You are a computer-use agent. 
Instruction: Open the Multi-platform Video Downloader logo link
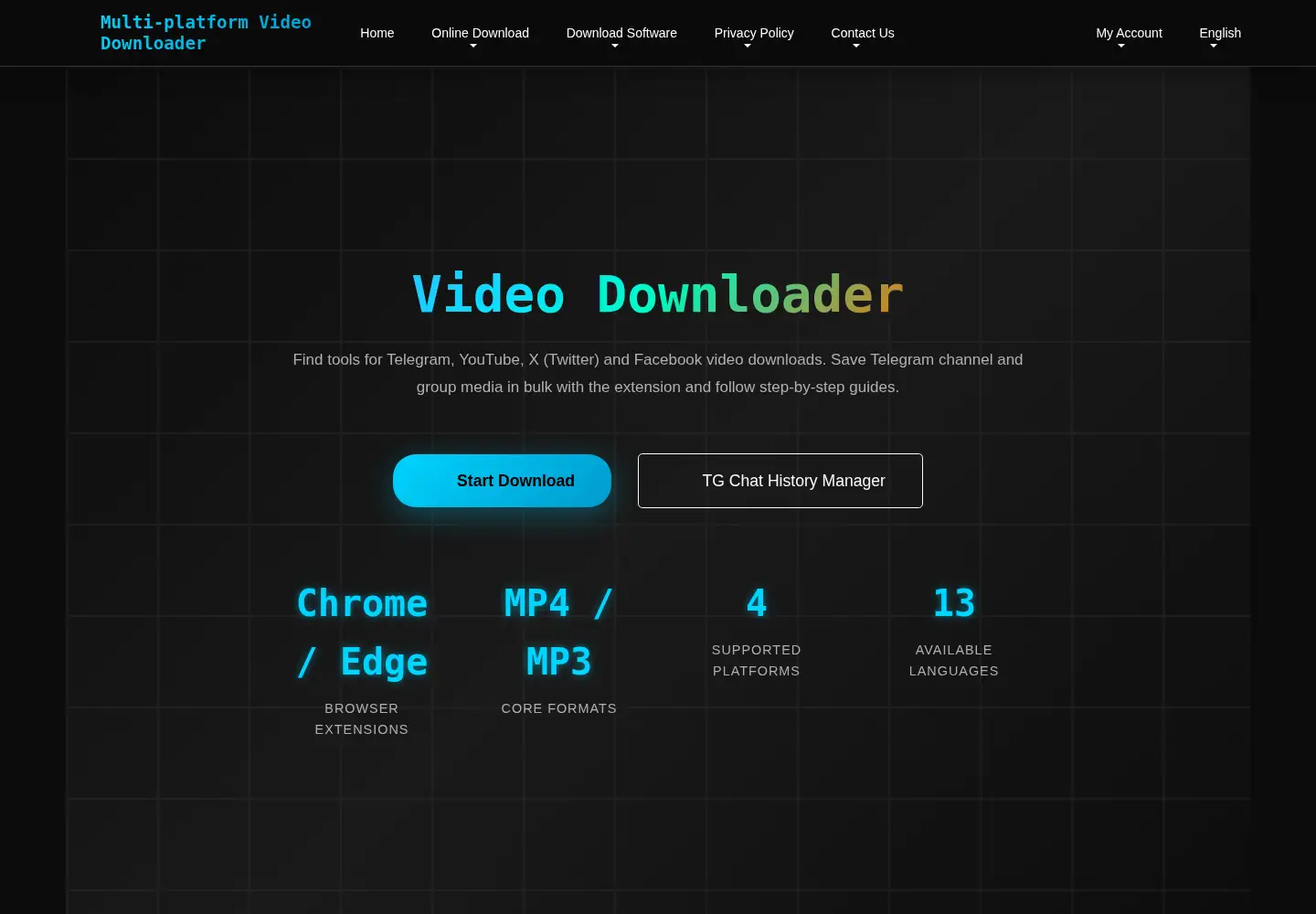coord(206,33)
